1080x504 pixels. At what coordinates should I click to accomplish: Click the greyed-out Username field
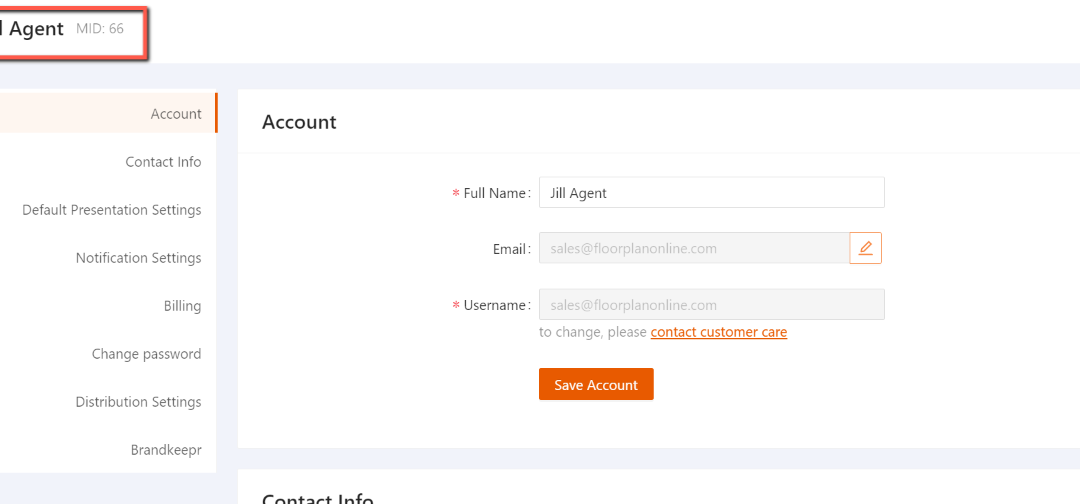[711, 305]
